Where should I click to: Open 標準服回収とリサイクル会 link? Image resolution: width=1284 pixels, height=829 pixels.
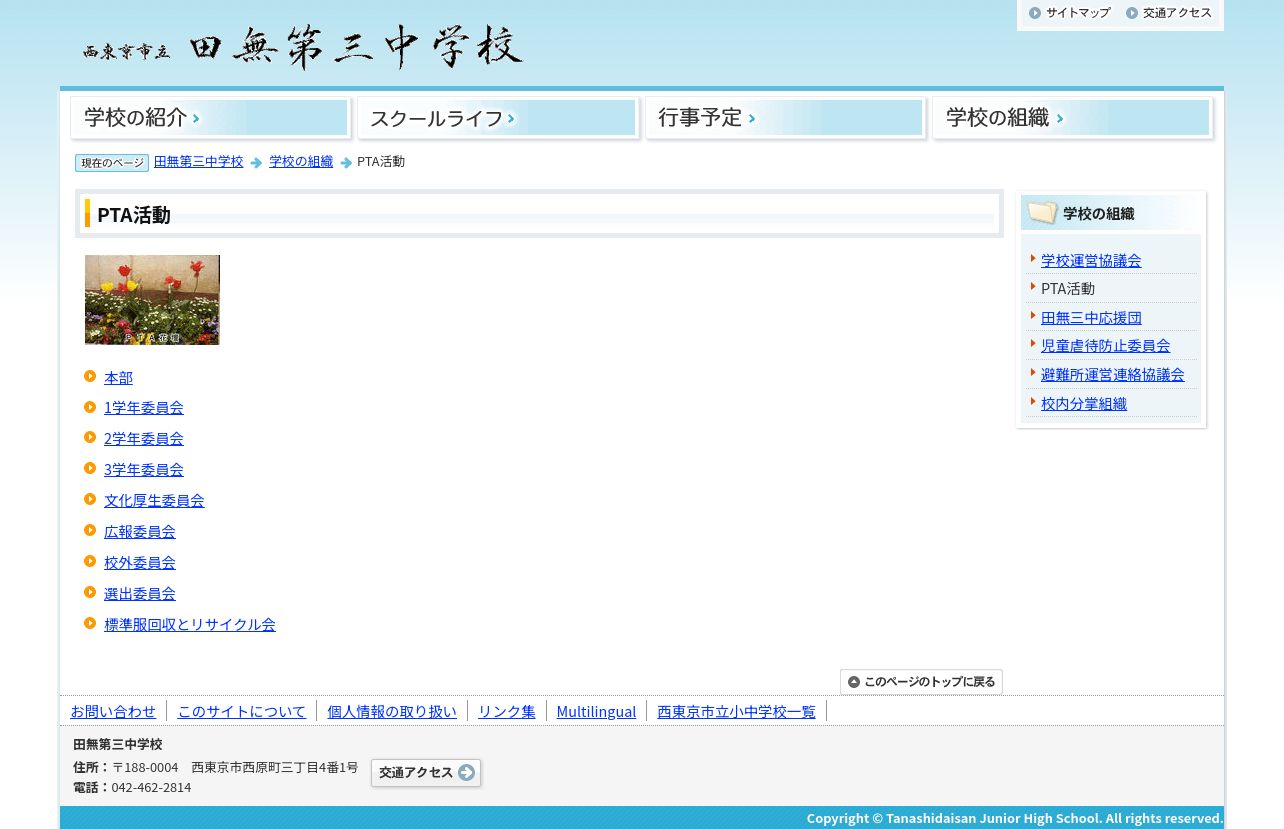[190, 625]
